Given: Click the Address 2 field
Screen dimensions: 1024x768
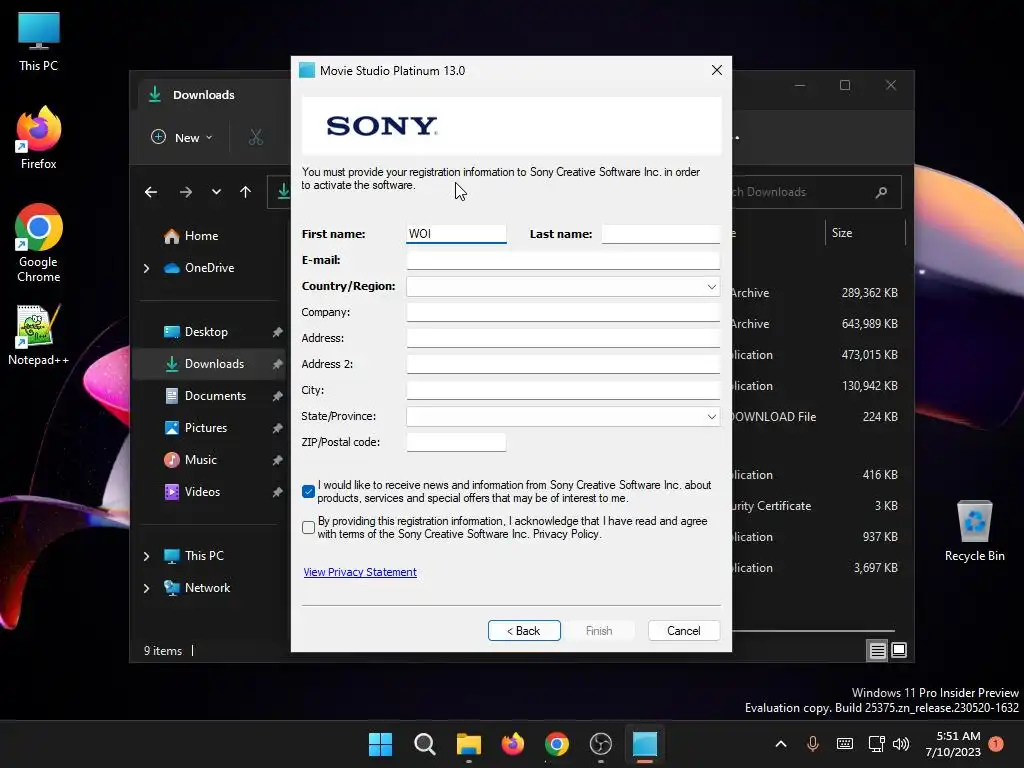Looking at the screenshot, I should [x=563, y=364].
